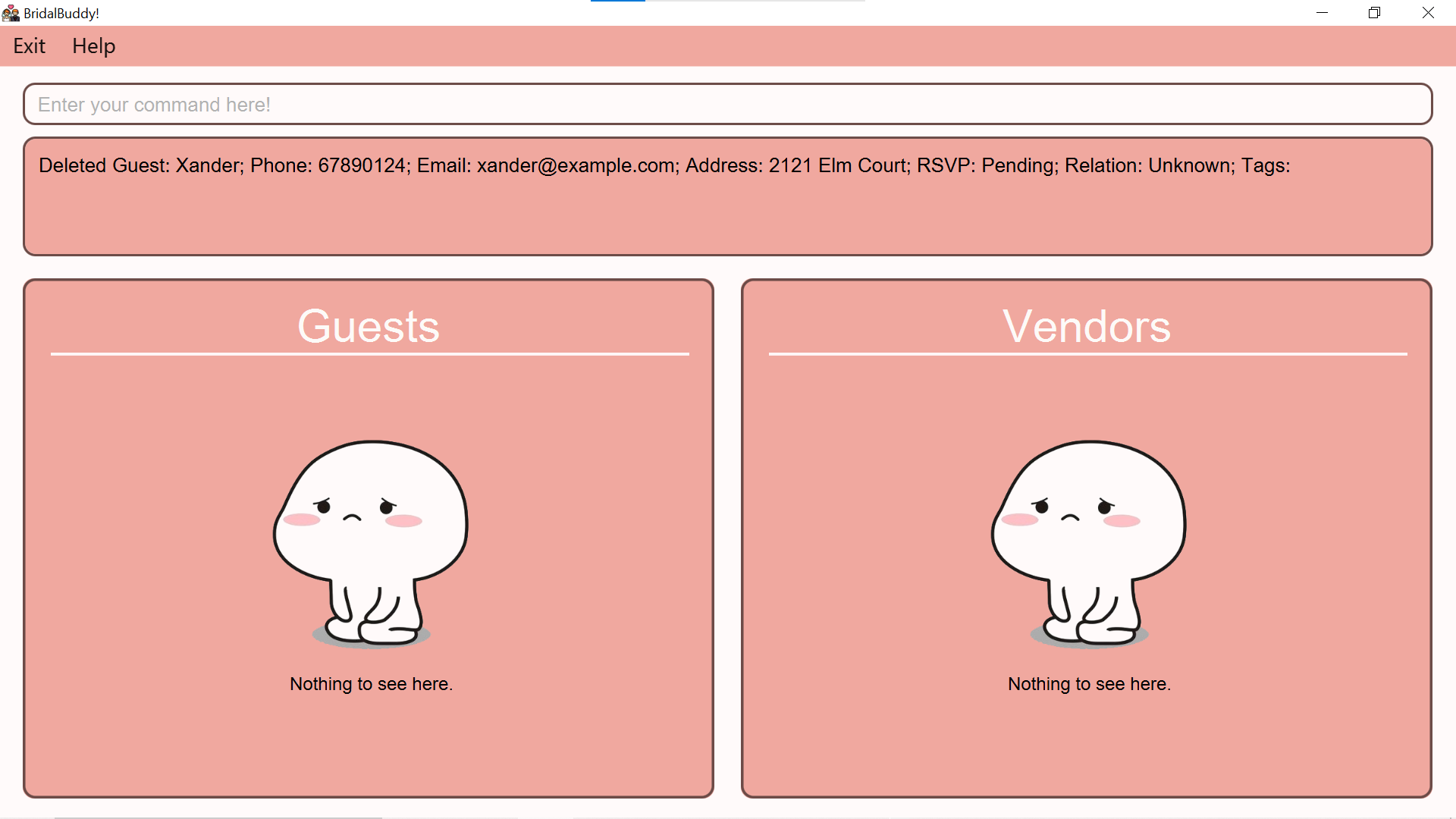Minimize the BridalBuddy window
The height and width of the screenshot is (819, 1456).
coord(1322,13)
